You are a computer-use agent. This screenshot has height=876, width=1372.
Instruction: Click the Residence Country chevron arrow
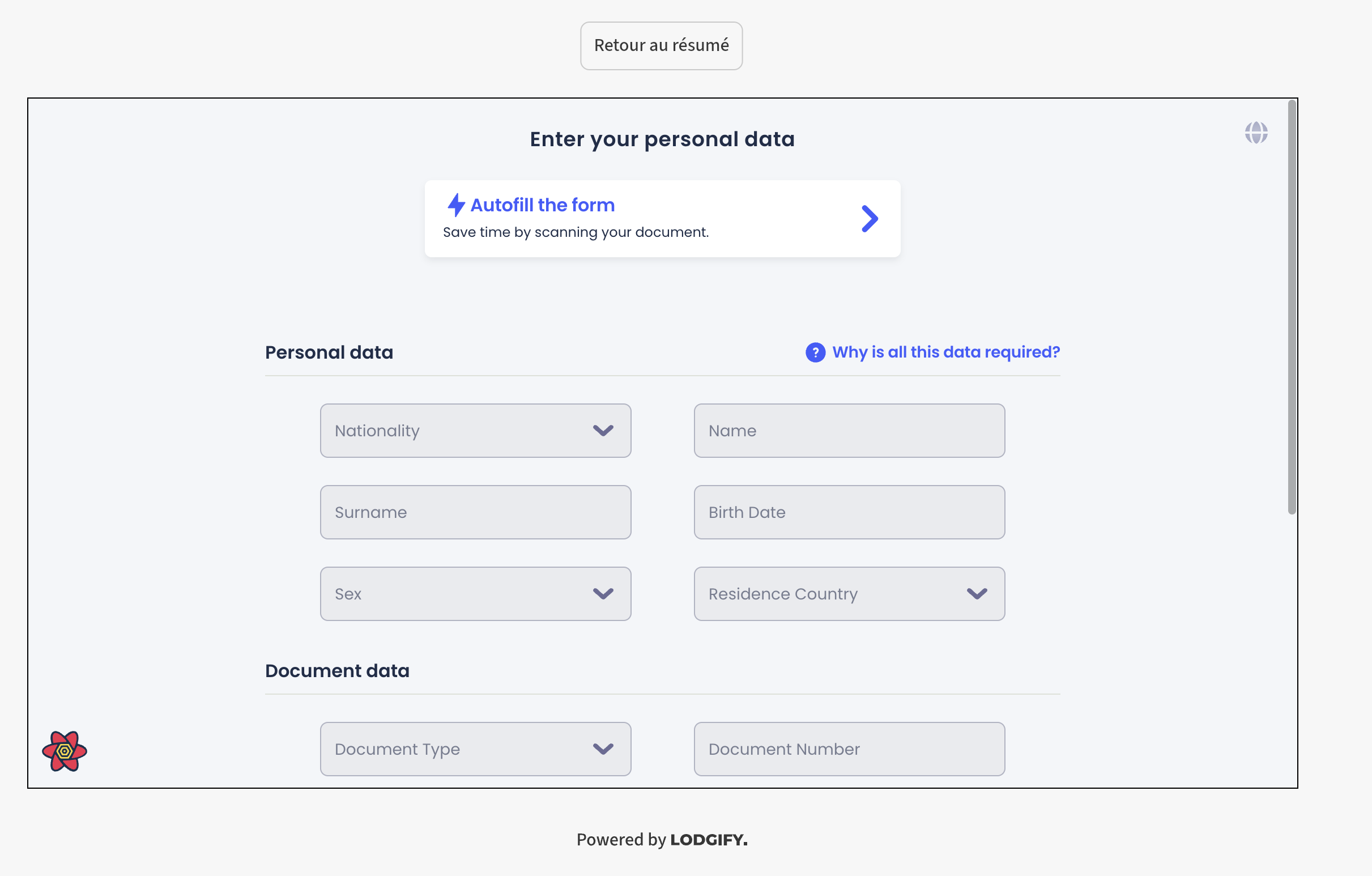click(x=977, y=594)
